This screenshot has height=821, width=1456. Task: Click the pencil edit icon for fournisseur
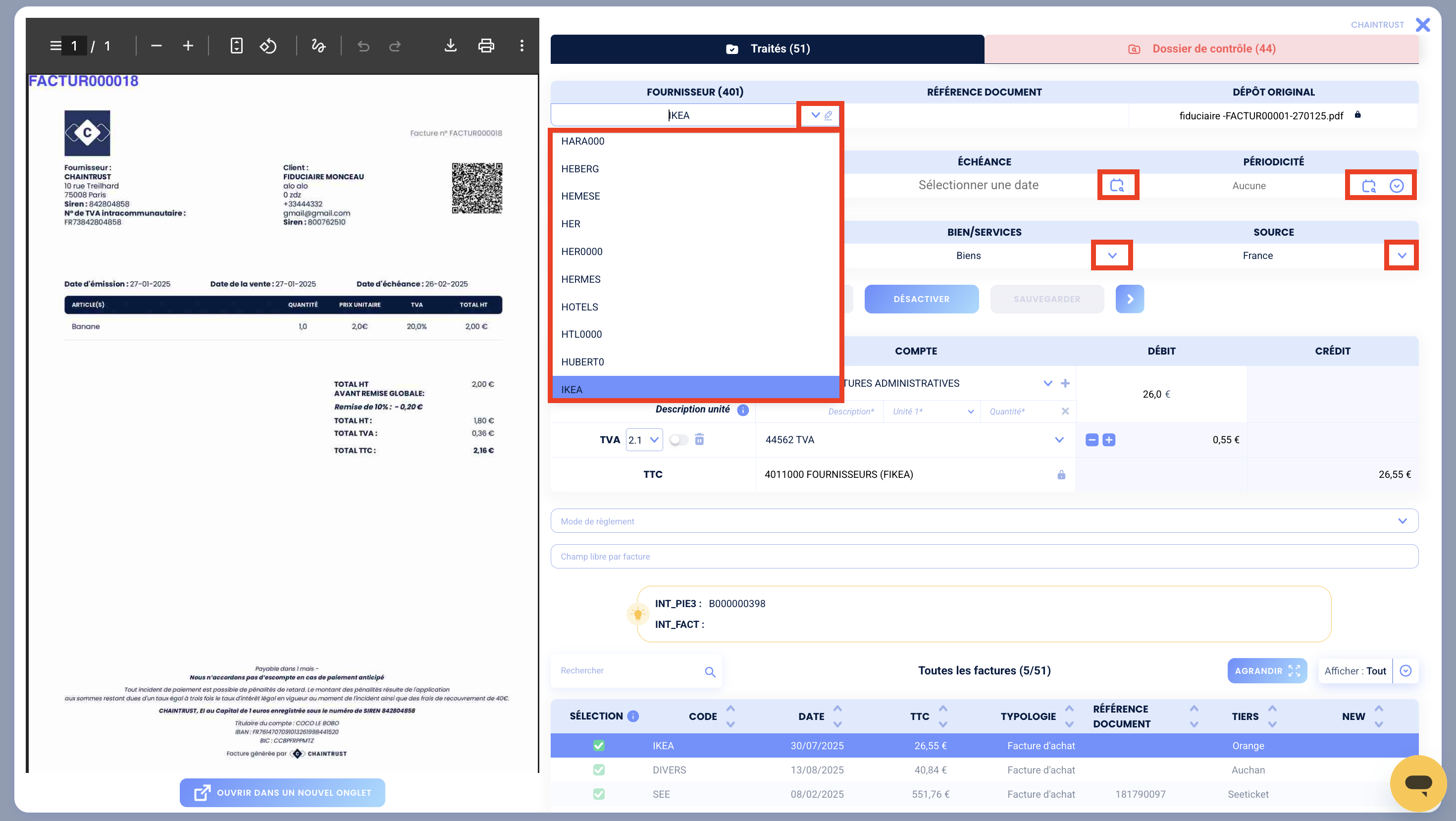pyautogui.click(x=828, y=115)
